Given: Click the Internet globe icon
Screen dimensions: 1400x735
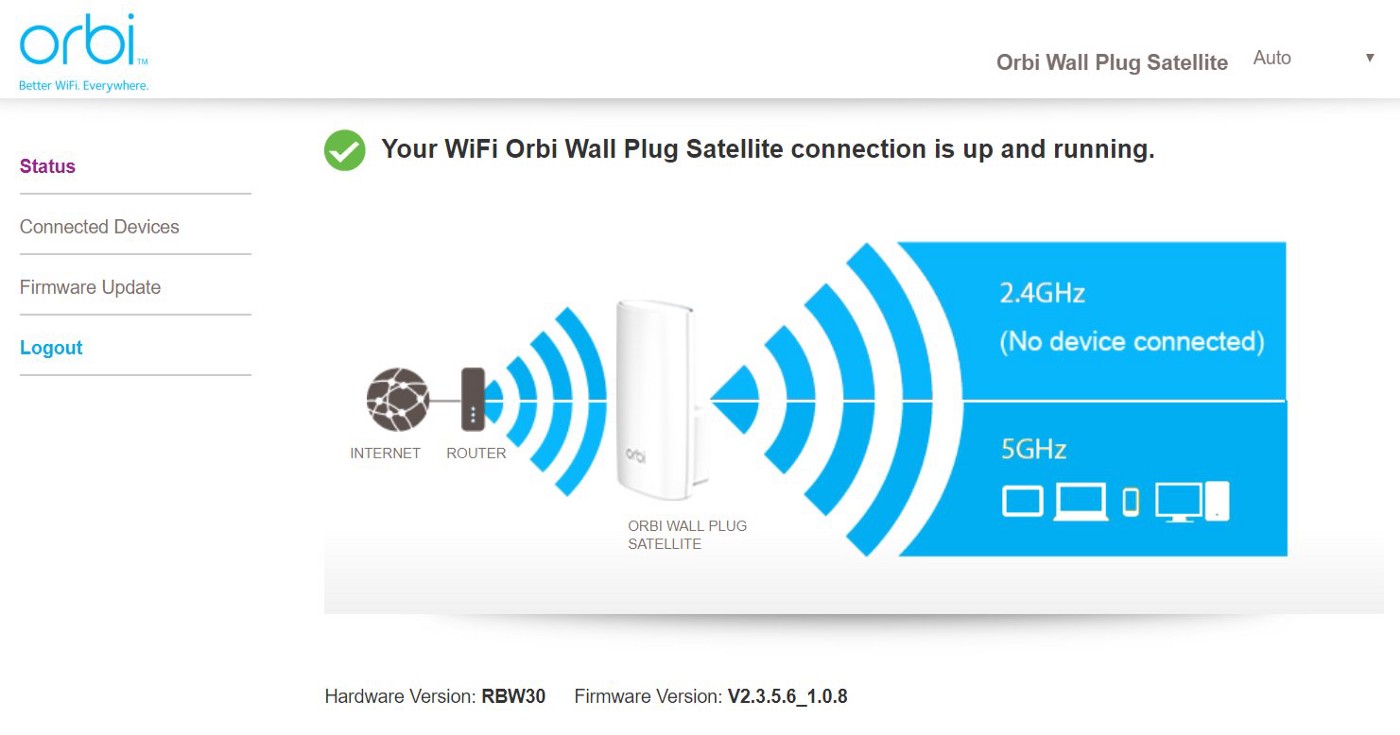Looking at the screenshot, I should 397,399.
